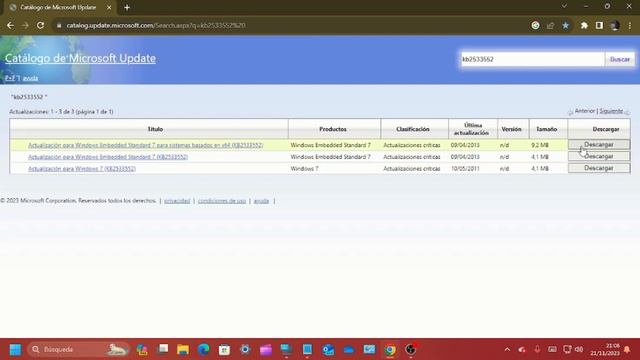The image size is (640, 360).
Task: Click the Google Lens icon in address bar
Action: pyautogui.click(x=536, y=25)
